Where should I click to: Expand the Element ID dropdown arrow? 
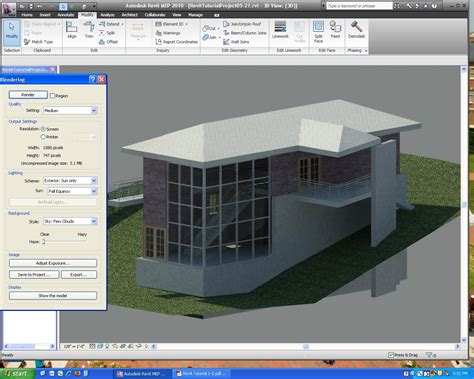point(186,24)
